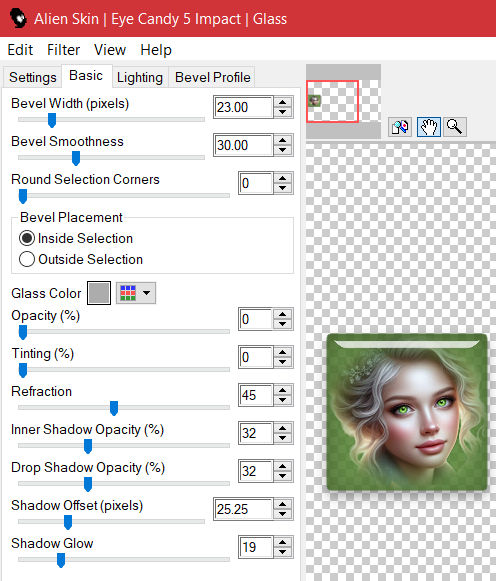Expand the Glass Color palette dropdown arrow
The image size is (496, 581).
coord(147,293)
